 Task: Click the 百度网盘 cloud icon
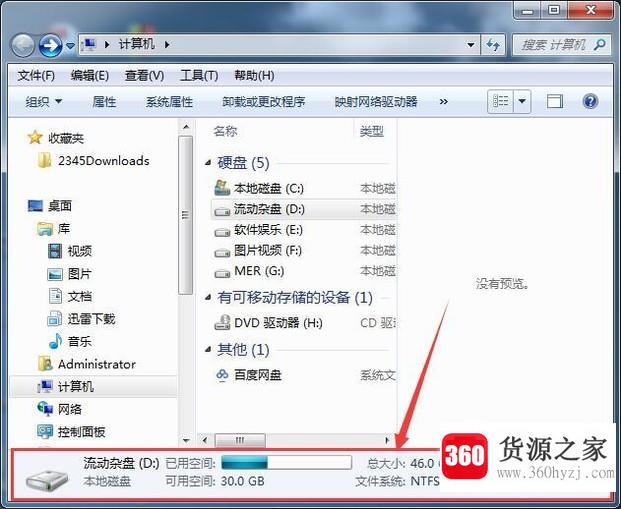click(222, 374)
